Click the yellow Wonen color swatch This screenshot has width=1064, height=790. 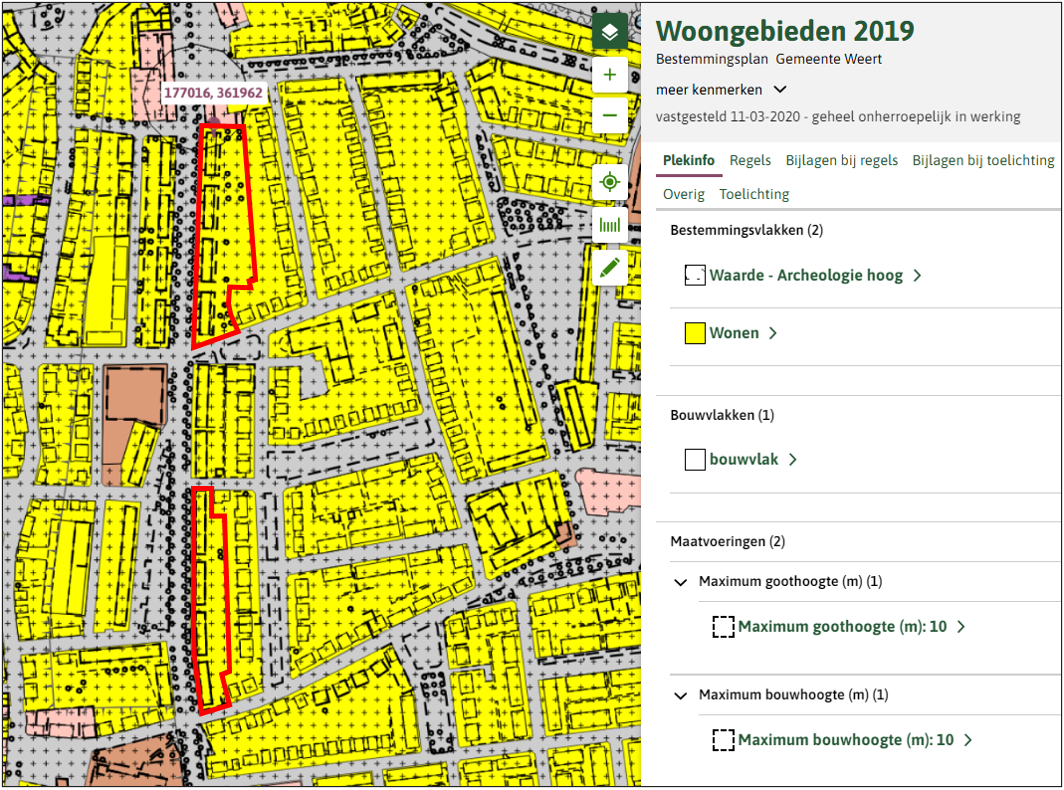tap(694, 333)
